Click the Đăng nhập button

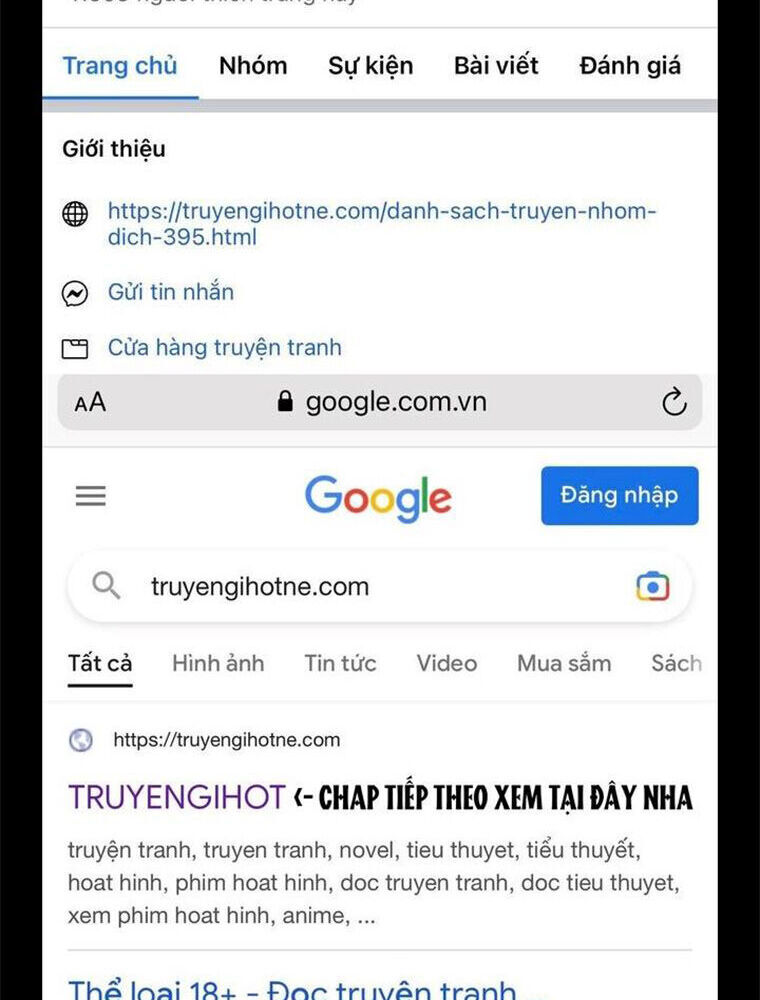click(620, 496)
